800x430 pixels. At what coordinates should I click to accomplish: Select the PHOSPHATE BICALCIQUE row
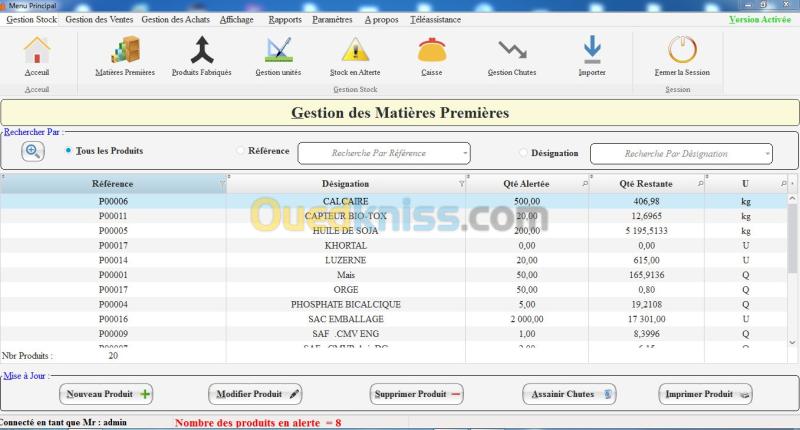point(394,305)
